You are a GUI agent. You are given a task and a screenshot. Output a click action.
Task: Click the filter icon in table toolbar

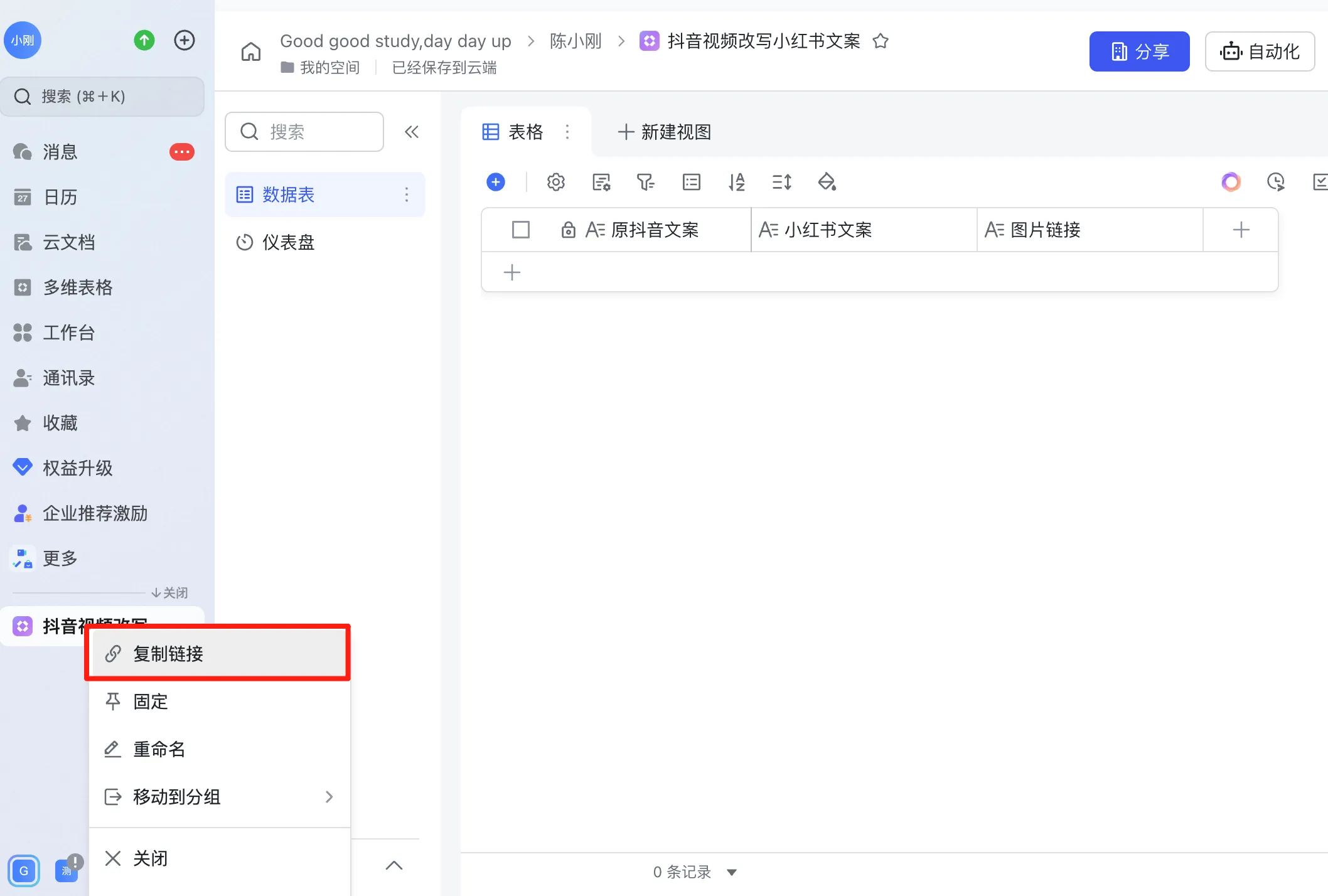pyautogui.click(x=645, y=182)
